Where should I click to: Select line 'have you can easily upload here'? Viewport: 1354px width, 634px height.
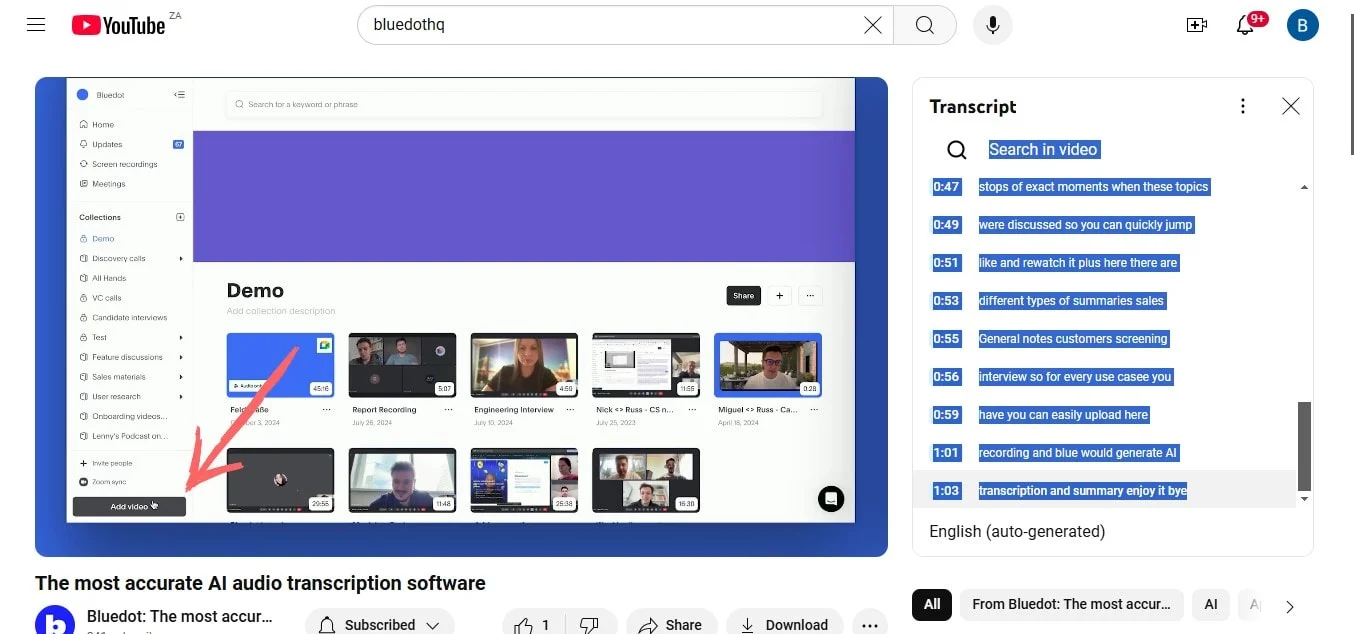point(1063,415)
